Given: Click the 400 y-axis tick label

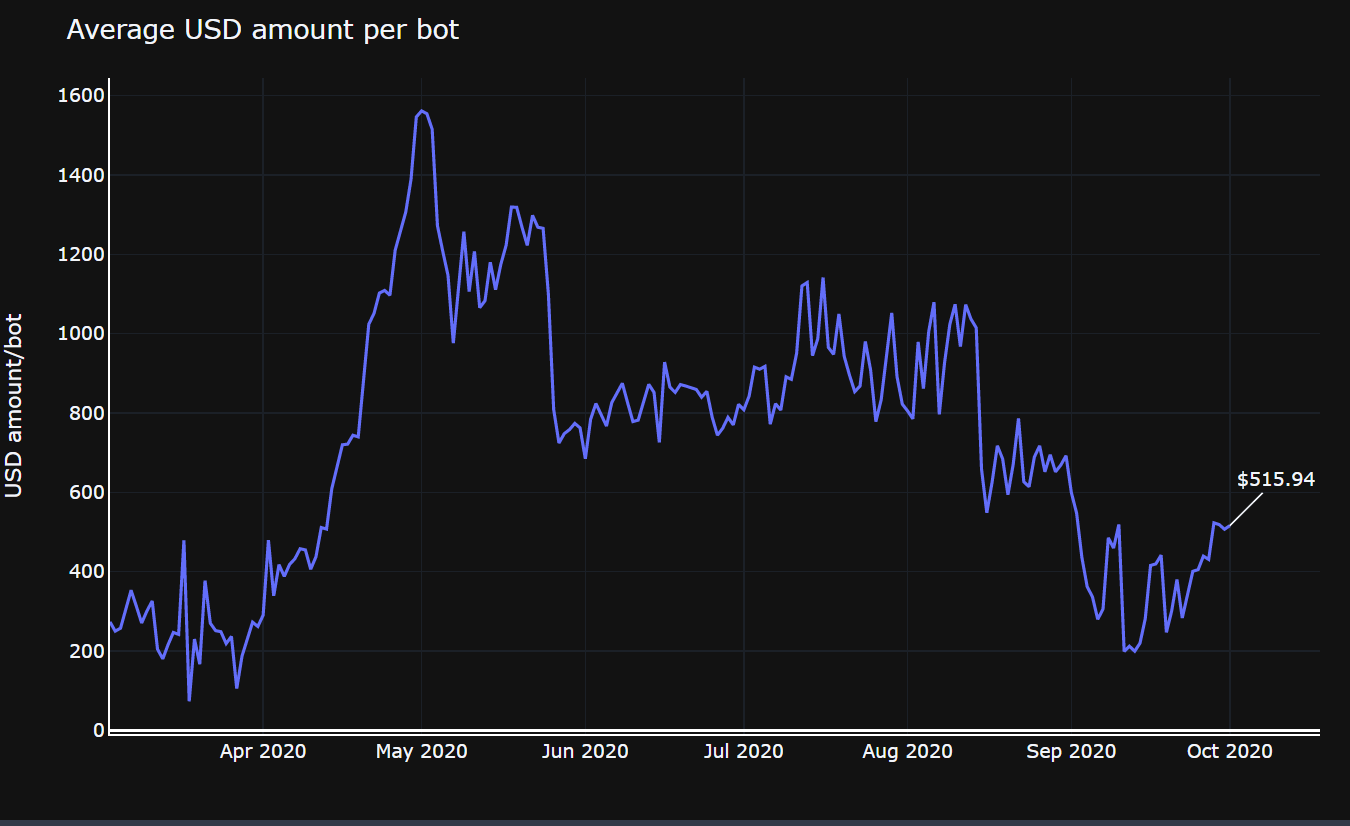Looking at the screenshot, I should point(89,572).
